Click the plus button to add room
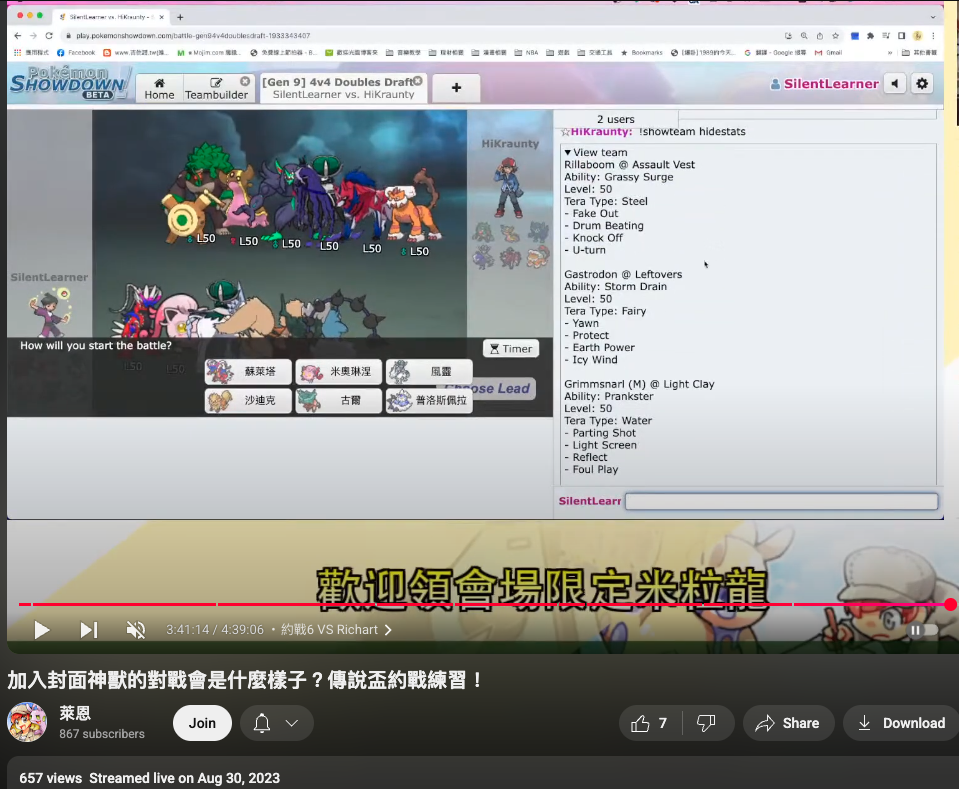Image resolution: width=959 pixels, height=789 pixels. pyautogui.click(x=456, y=88)
